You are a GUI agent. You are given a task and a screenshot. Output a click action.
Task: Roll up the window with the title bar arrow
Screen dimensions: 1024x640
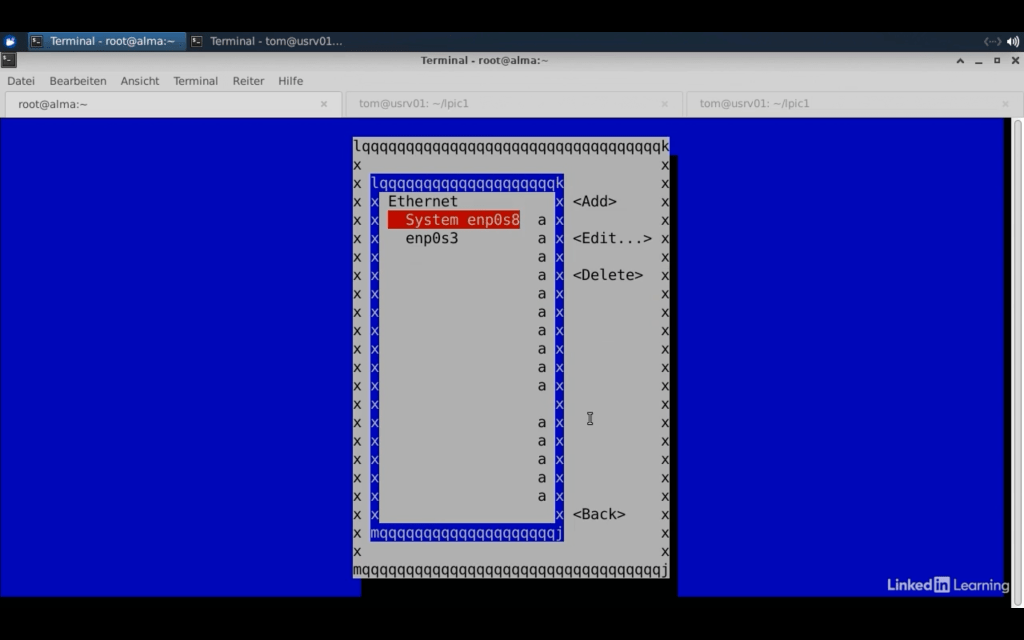pos(960,60)
